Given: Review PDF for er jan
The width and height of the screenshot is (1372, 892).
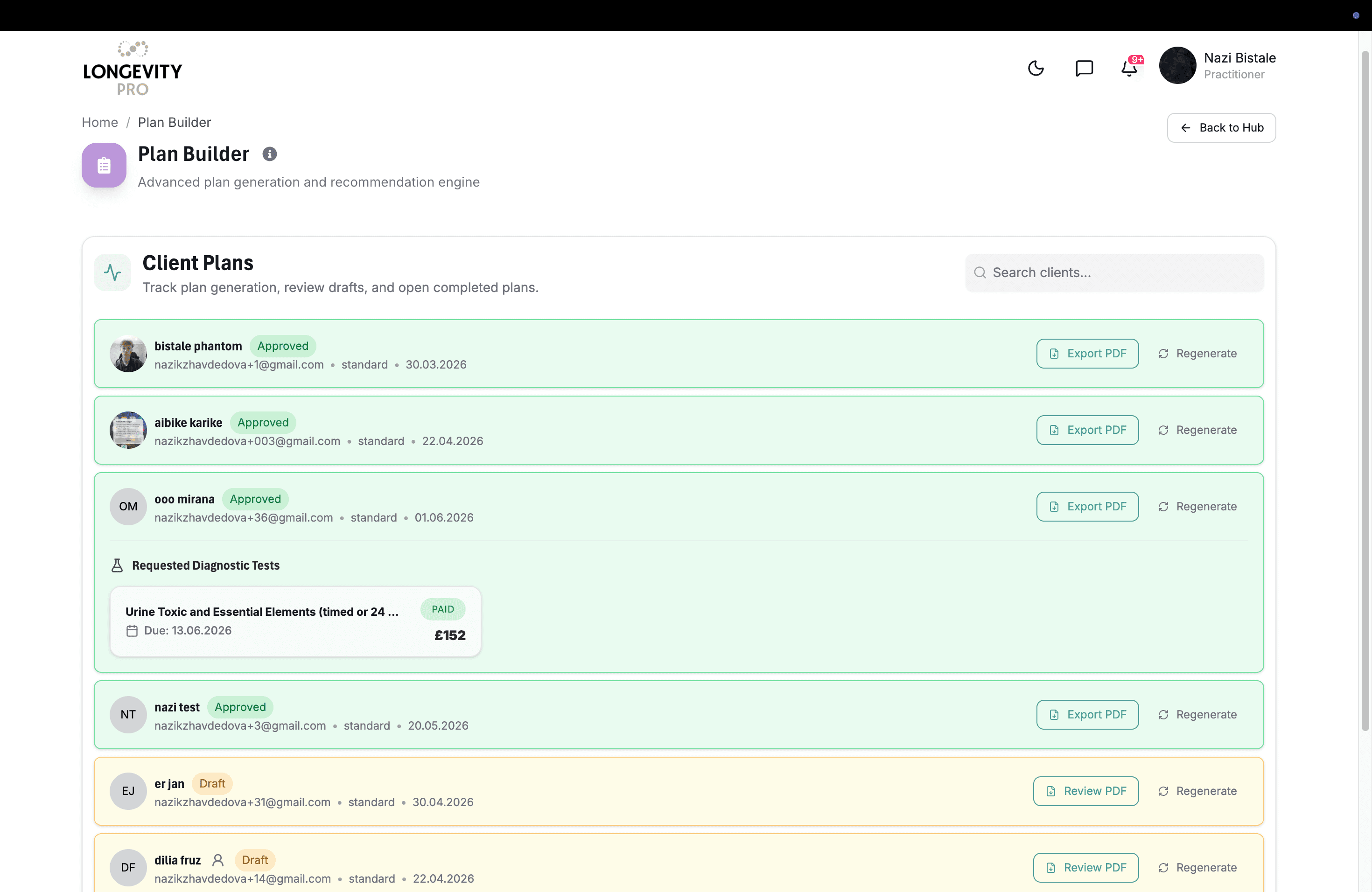Looking at the screenshot, I should tap(1085, 791).
